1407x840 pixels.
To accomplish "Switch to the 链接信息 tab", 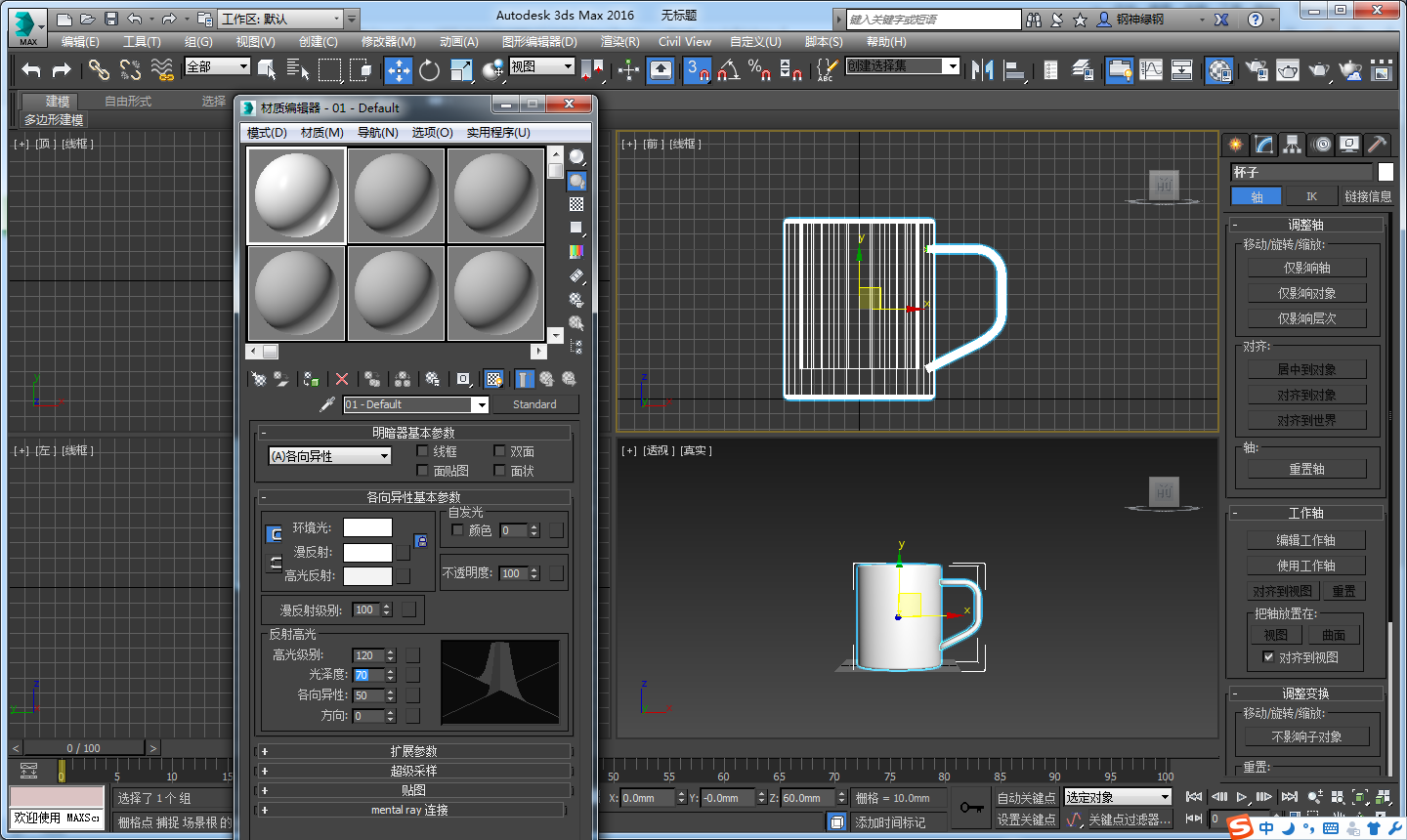I will point(1368,196).
